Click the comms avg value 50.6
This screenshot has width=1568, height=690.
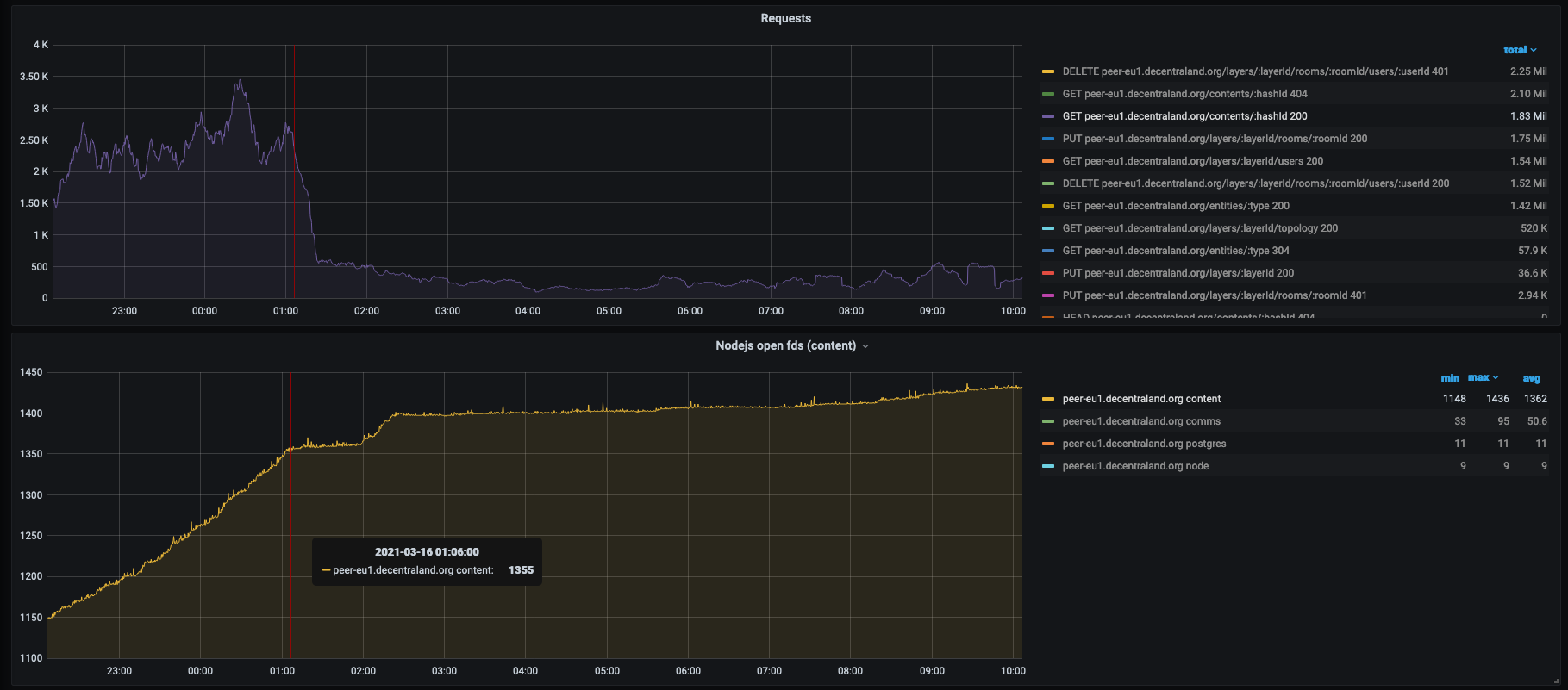coord(1537,421)
